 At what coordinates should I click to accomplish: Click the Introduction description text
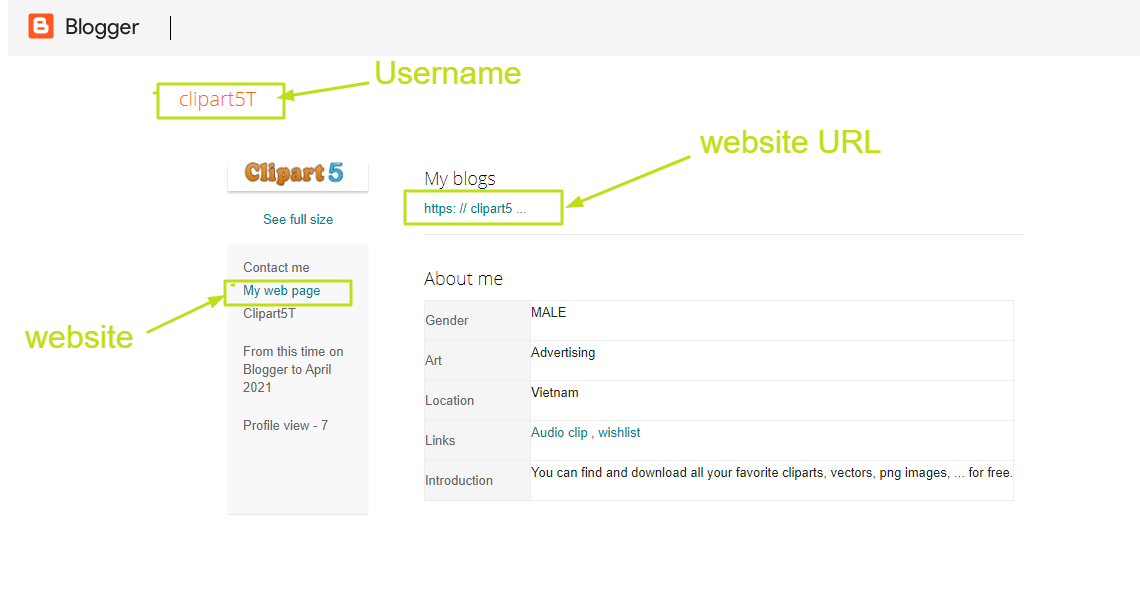point(771,473)
